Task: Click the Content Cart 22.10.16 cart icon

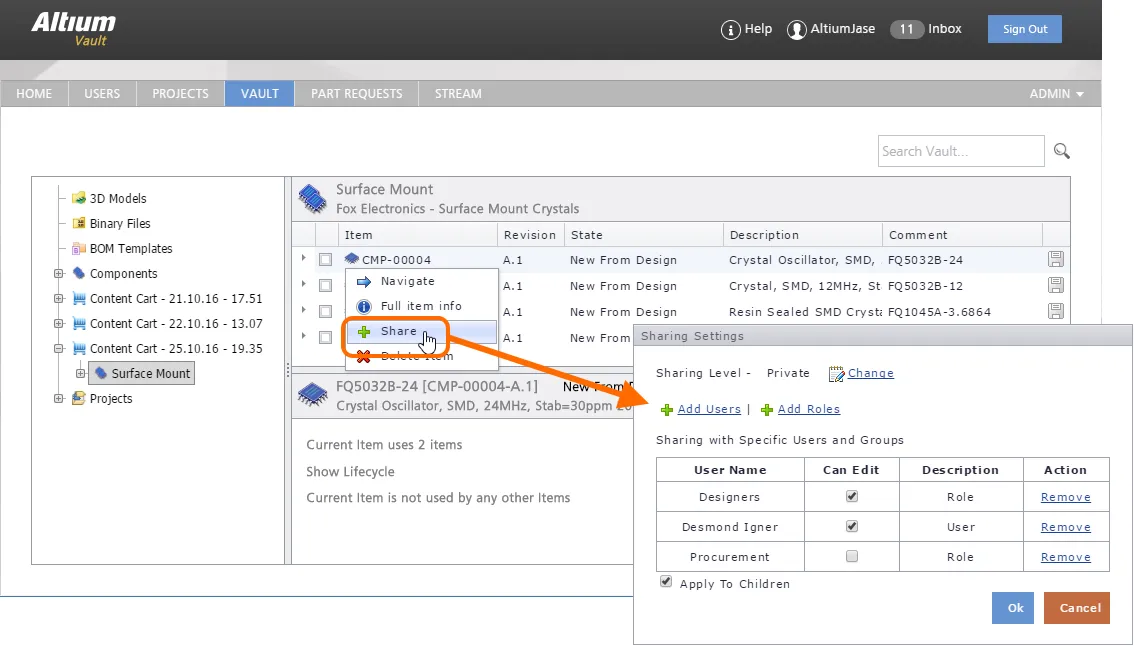Action: click(79, 323)
